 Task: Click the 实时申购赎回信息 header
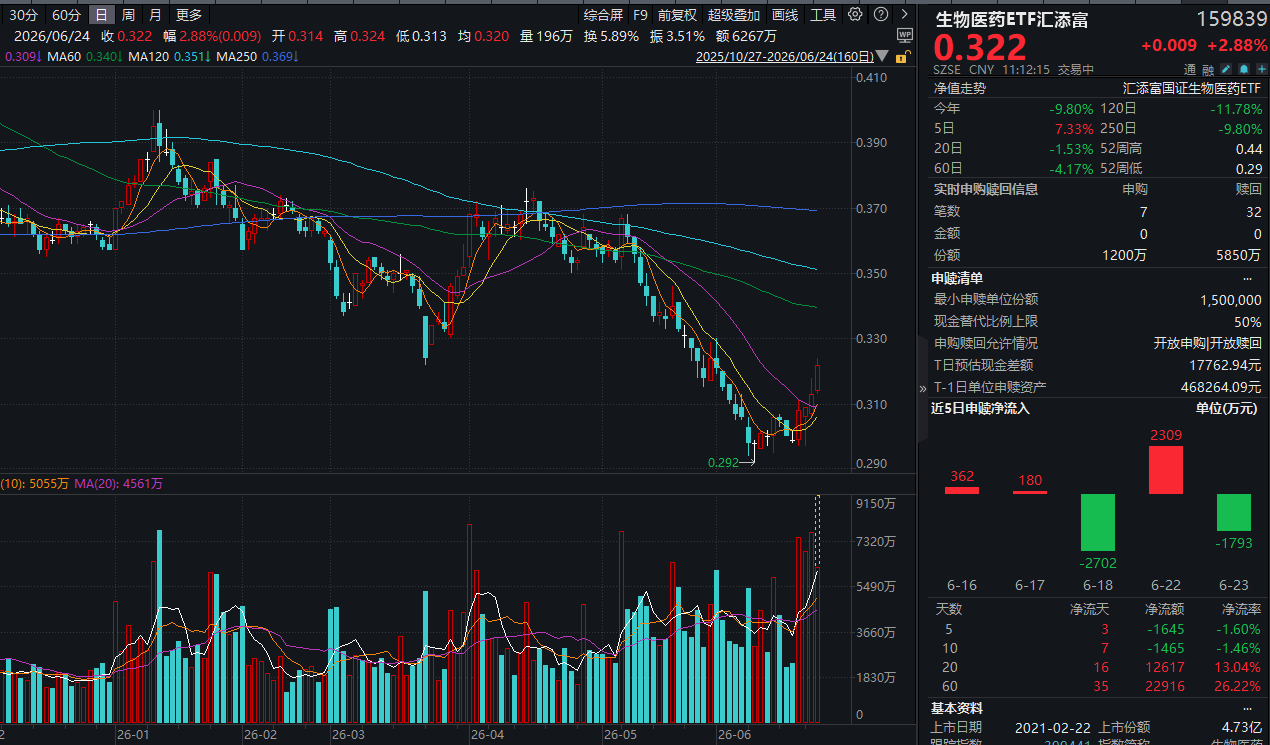point(986,189)
